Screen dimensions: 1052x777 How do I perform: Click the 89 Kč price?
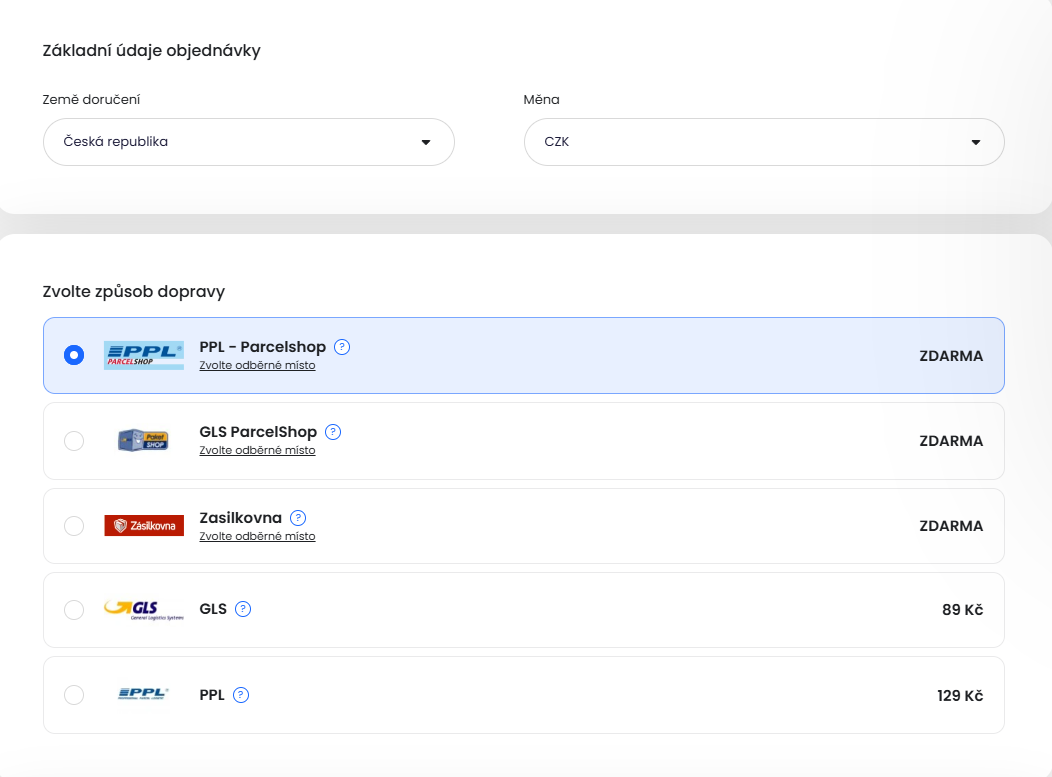962,610
